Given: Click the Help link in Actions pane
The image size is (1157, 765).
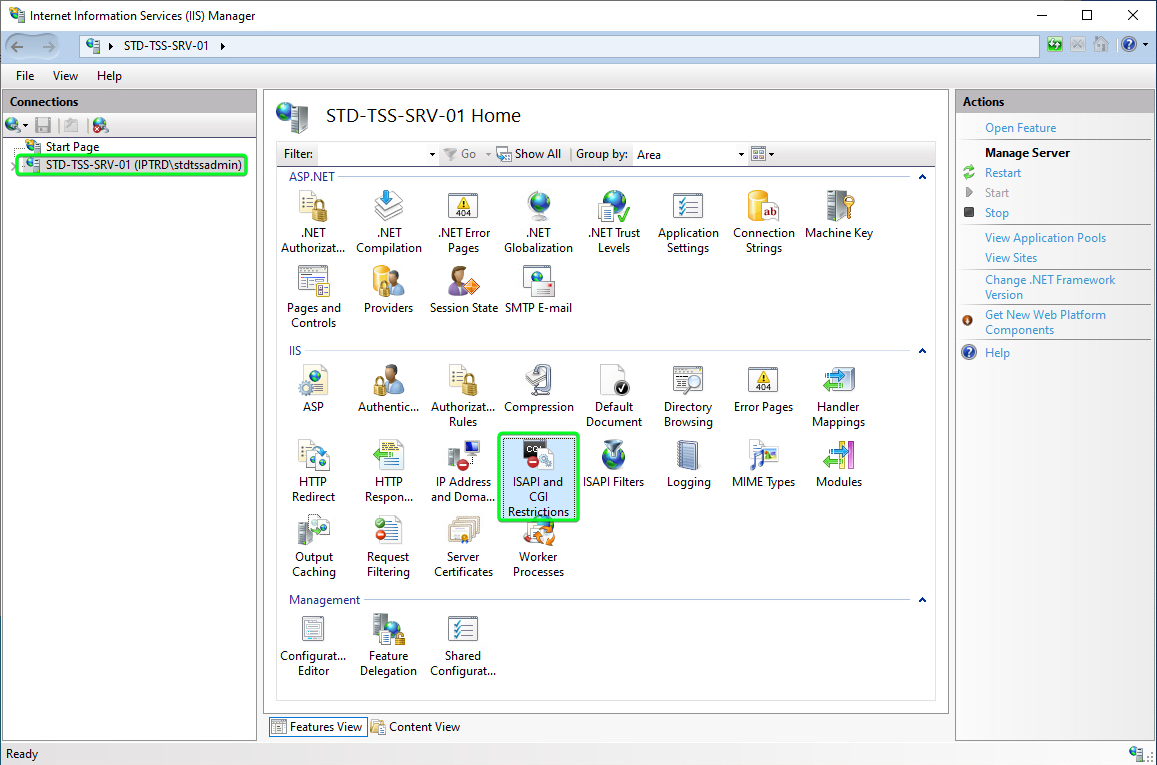Looking at the screenshot, I should pos(997,353).
